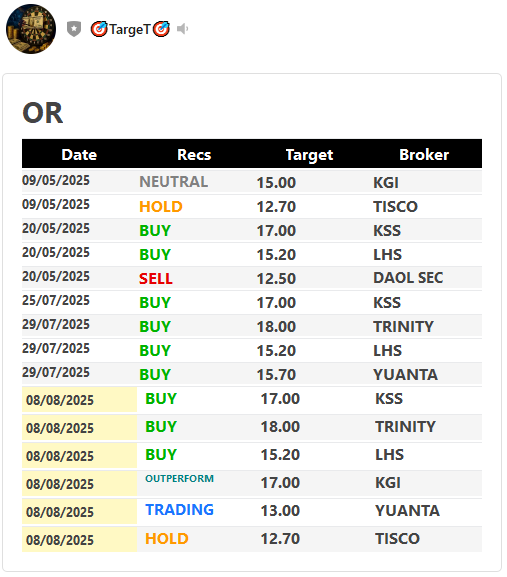Viewport: 507px width, 577px height.
Task: Toggle the muted speaker icon
Action: [x=182, y=29]
